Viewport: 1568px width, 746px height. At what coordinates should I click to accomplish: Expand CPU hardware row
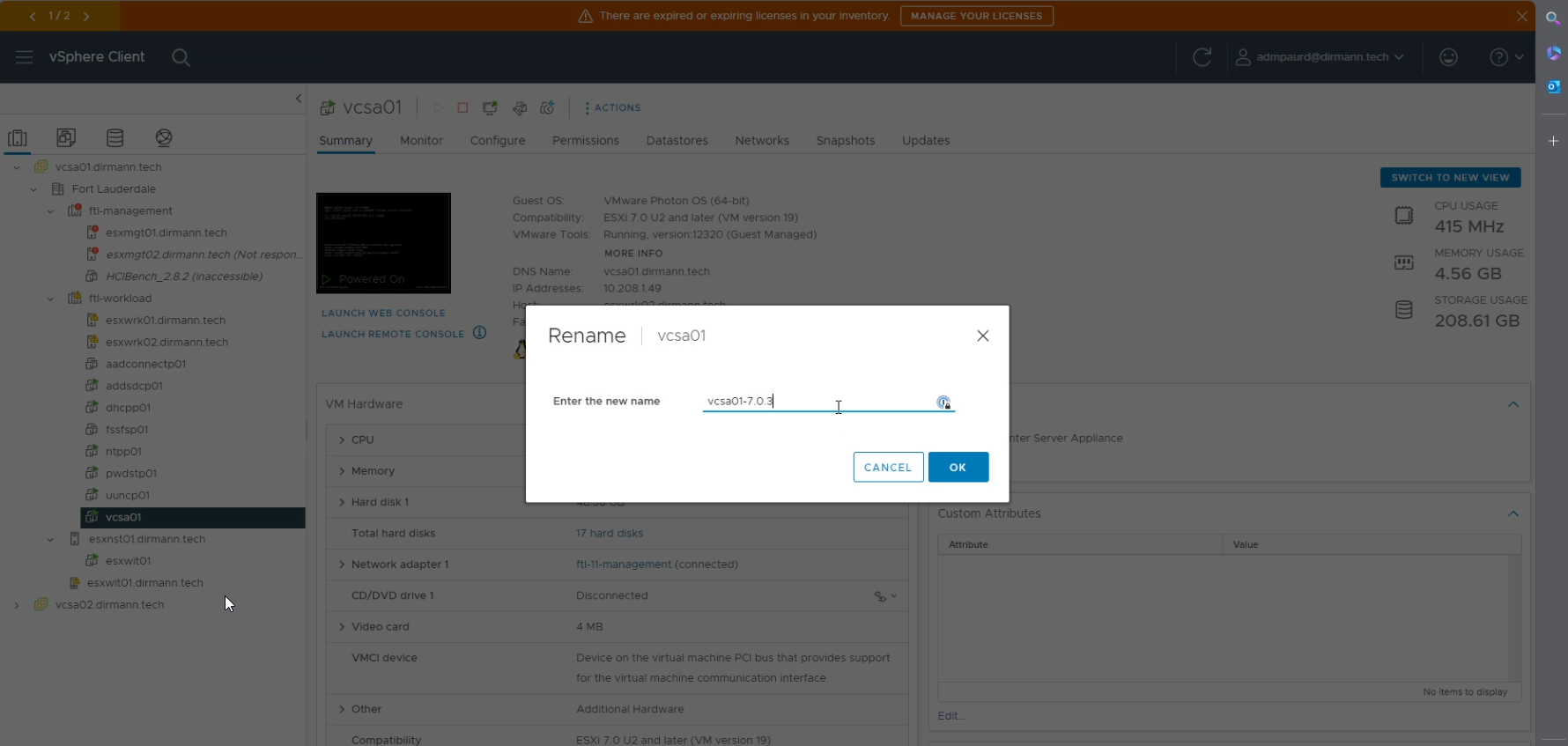point(342,439)
